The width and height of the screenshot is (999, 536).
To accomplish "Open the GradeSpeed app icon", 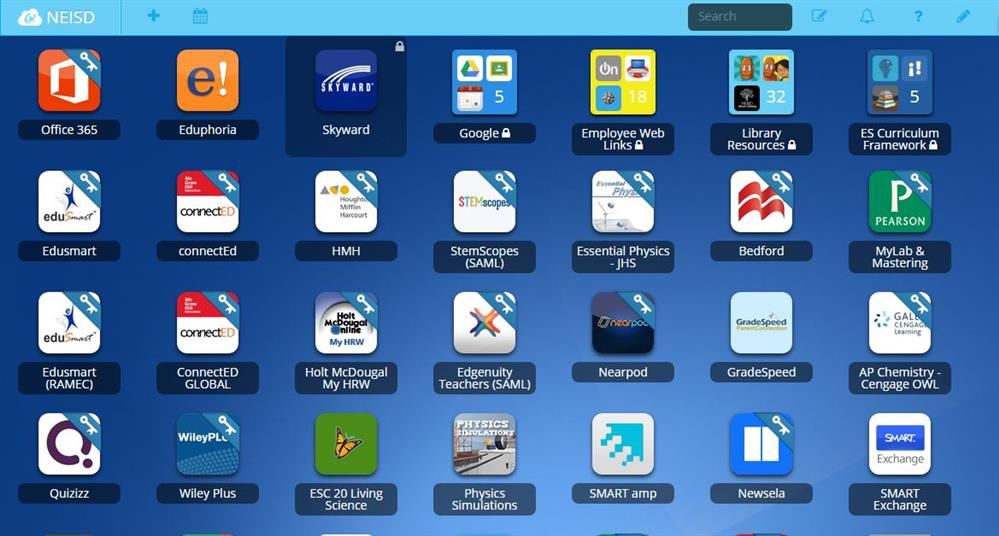I will pyautogui.click(x=761, y=323).
